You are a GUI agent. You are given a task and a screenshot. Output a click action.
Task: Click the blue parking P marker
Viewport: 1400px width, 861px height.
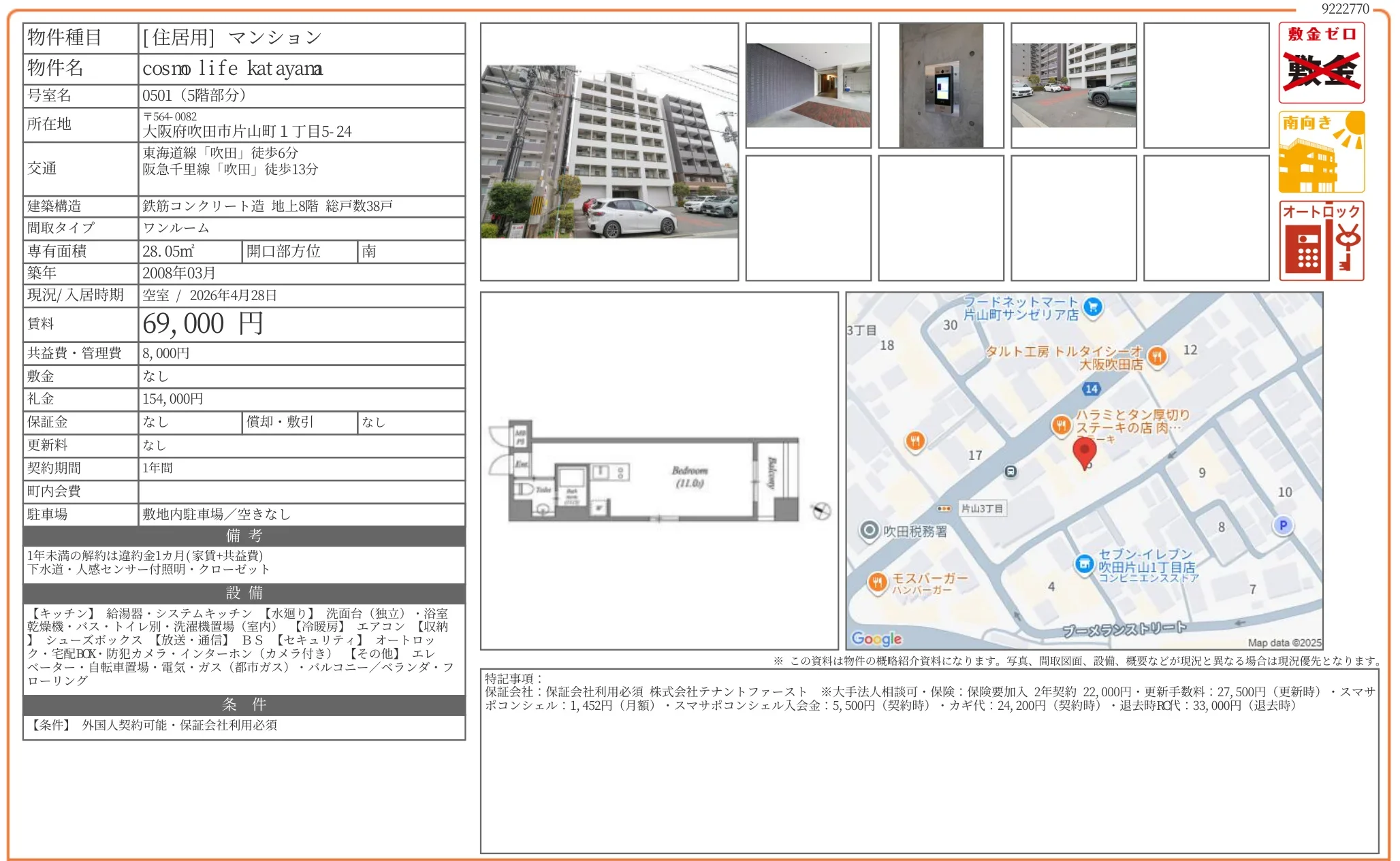(x=1283, y=525)
